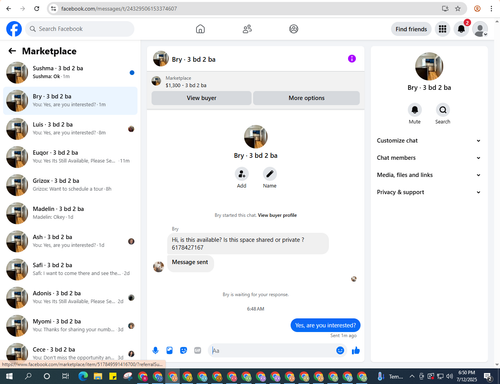
Task: Choose a GIF icon
Action: point(198,350)
